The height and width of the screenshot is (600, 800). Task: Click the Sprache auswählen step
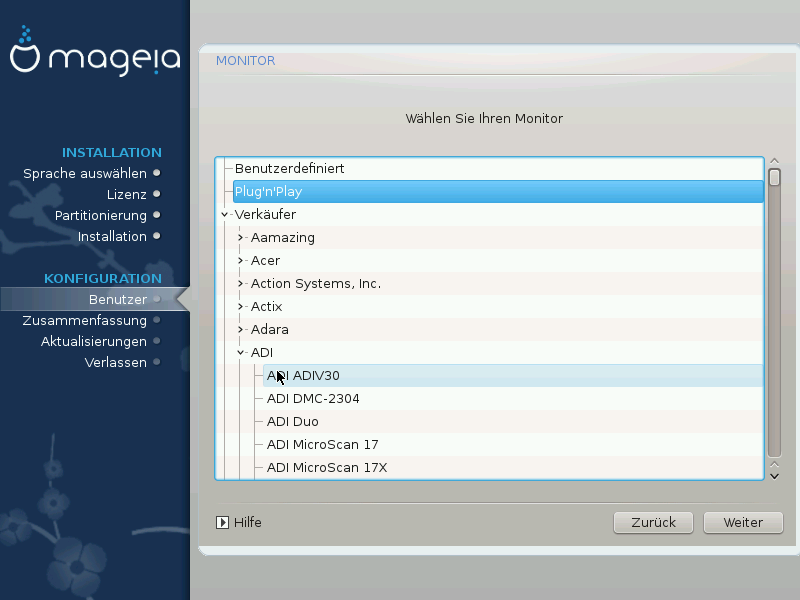pos(85,173)
